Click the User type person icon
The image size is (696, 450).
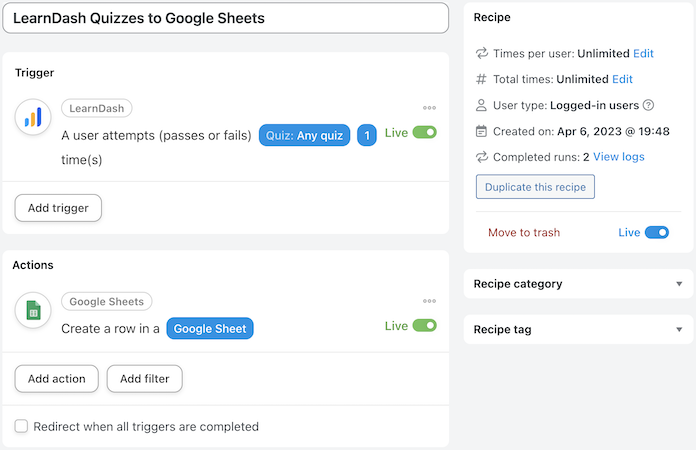481,105
